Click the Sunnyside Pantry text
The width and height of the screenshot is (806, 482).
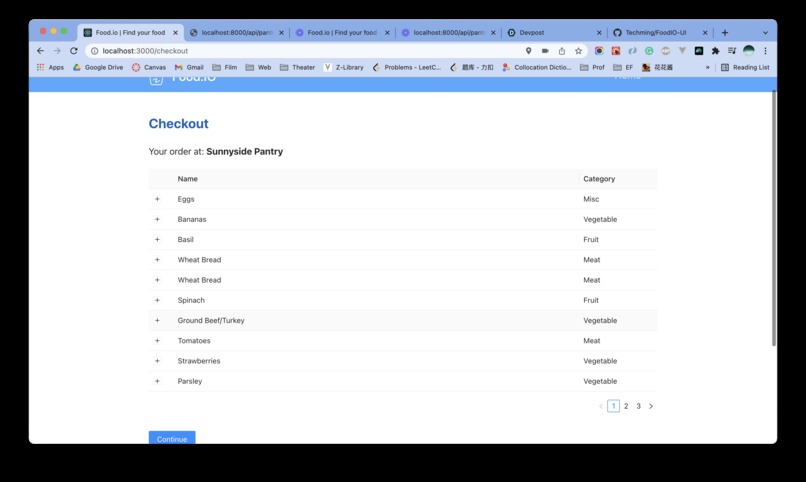pyautogui.click(x=245, y=152)
